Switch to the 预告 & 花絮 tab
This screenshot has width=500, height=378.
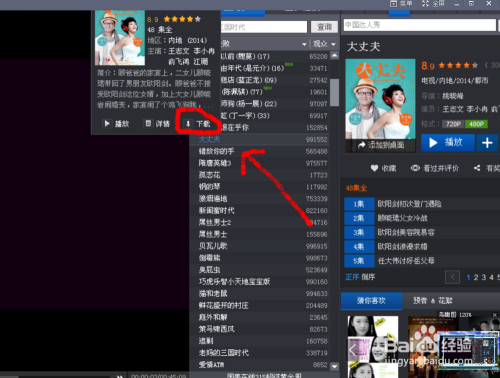[433, 301]
